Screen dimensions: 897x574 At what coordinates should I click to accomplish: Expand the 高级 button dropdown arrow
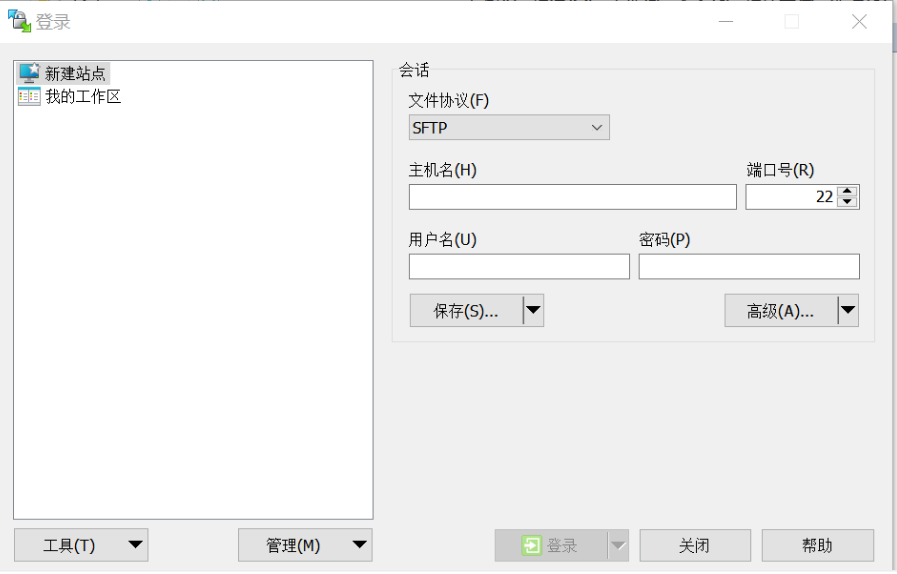[848, 311]
